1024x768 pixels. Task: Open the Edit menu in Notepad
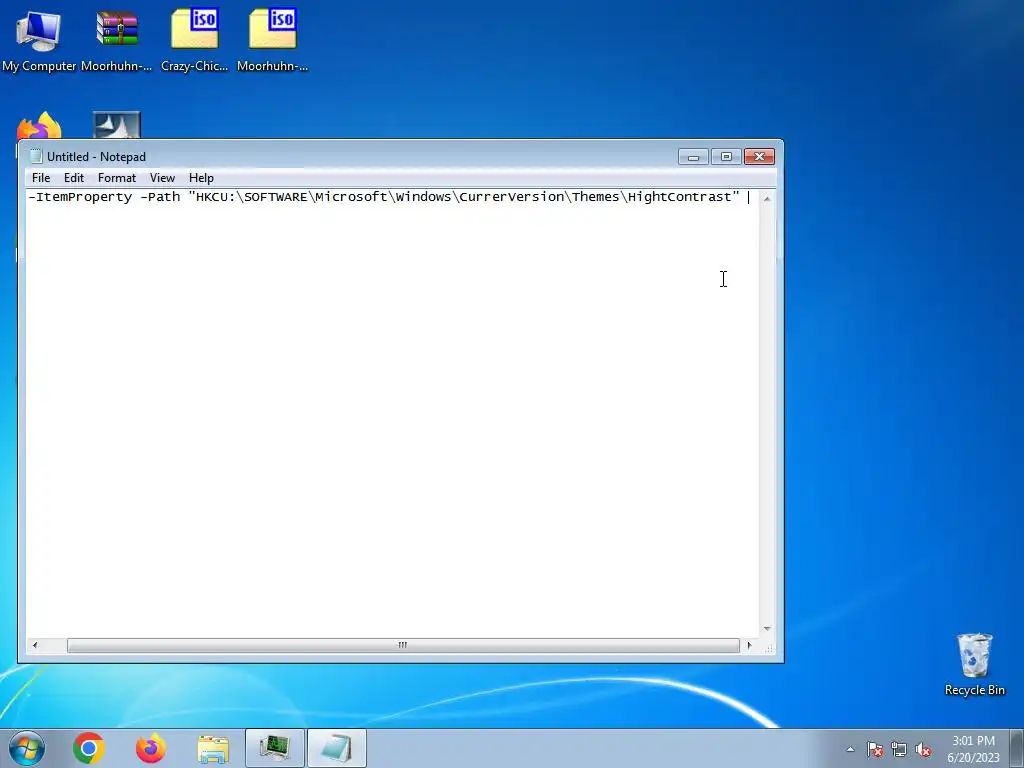pyautogui.click(x=74, y=178)
